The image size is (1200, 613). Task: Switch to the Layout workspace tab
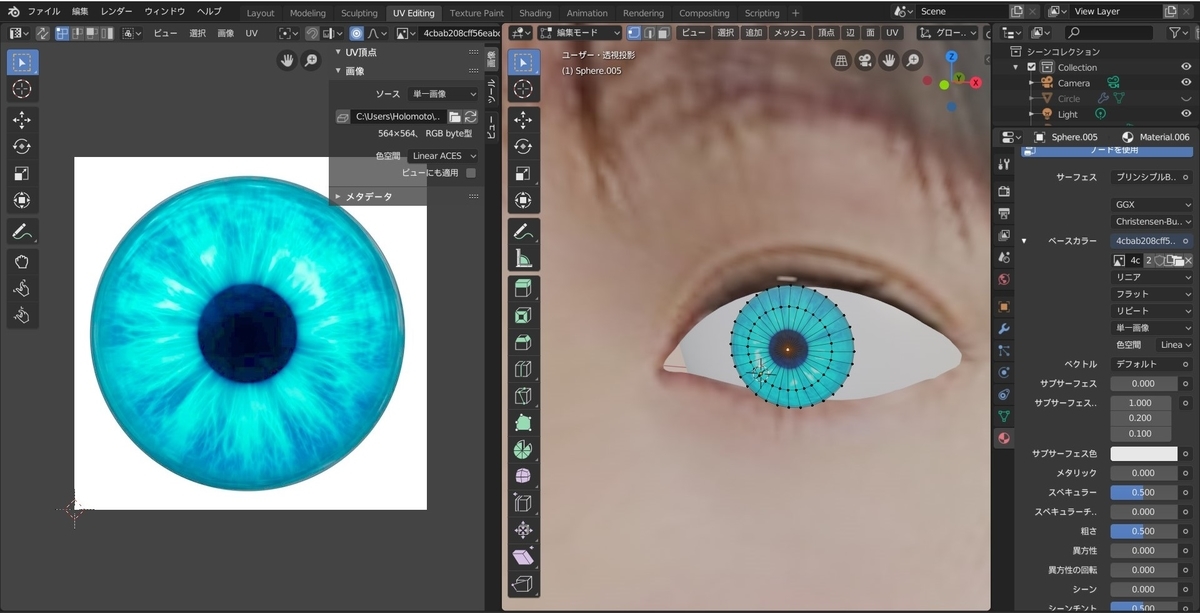[x=260, y=13]
